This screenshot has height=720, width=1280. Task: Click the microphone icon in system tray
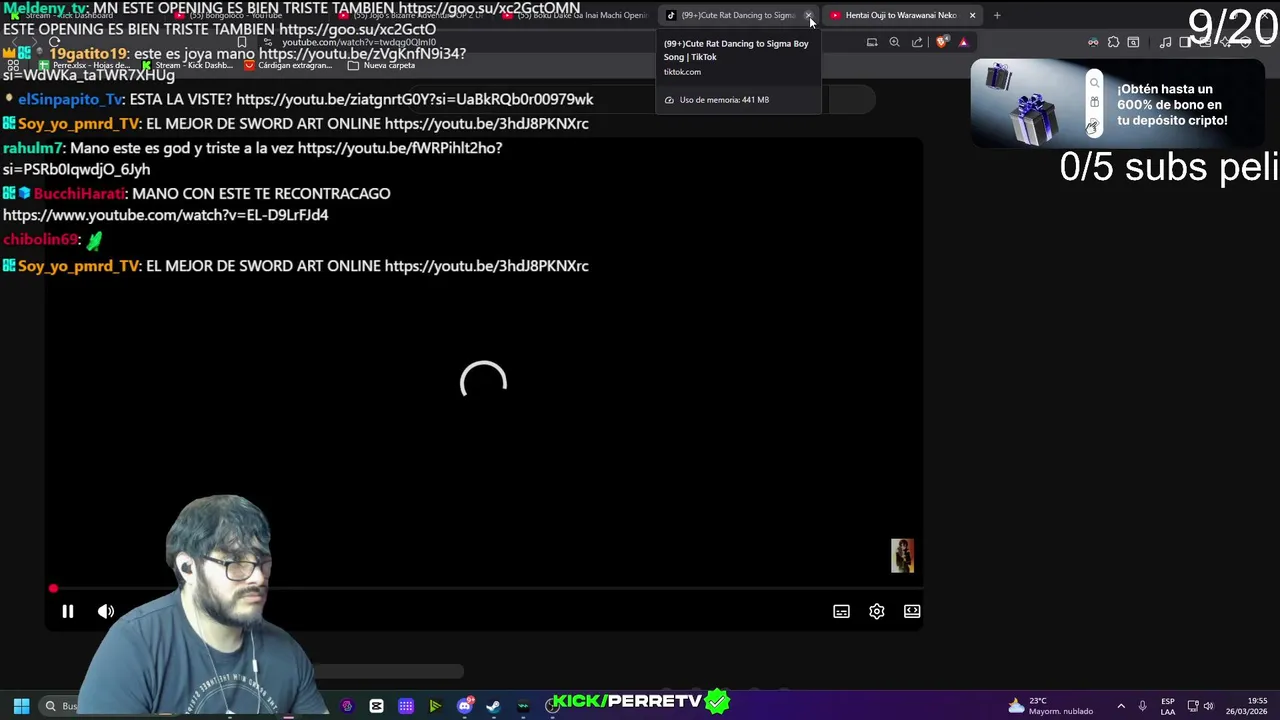[1142, 706]
